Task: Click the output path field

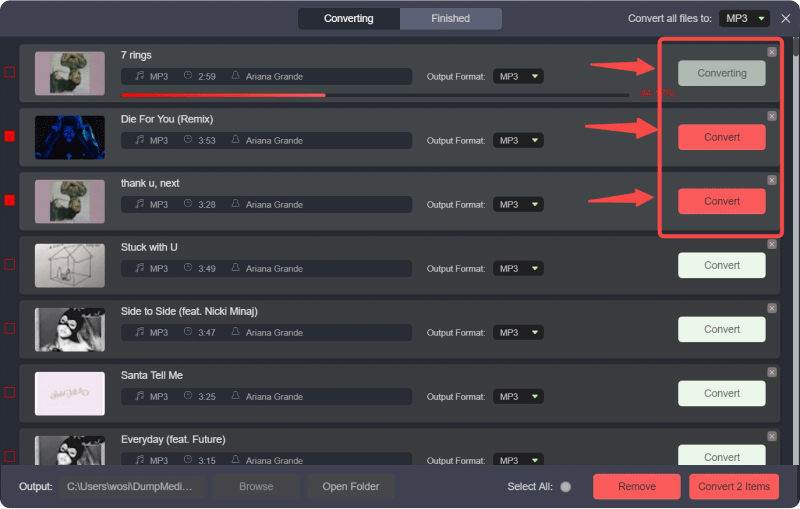Action: (133, 487)
